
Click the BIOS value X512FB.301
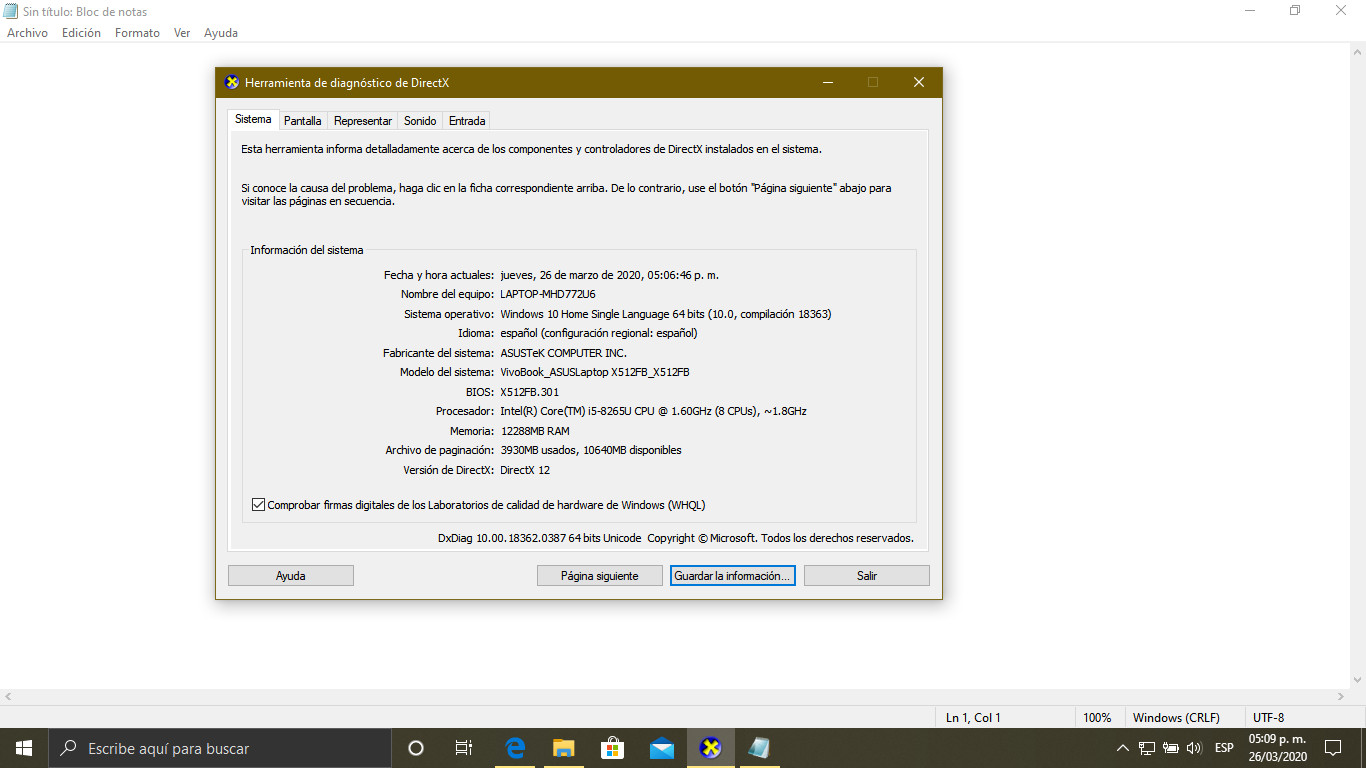(530, 392)
